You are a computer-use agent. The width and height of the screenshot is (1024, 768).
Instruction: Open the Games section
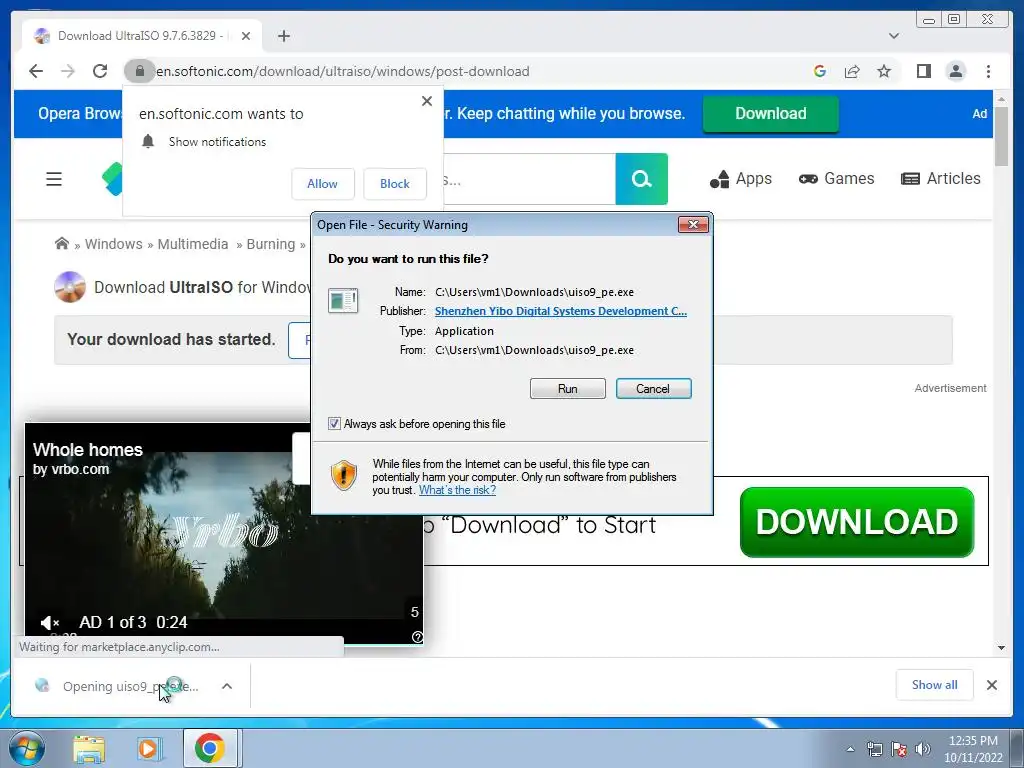coord(836,178)
